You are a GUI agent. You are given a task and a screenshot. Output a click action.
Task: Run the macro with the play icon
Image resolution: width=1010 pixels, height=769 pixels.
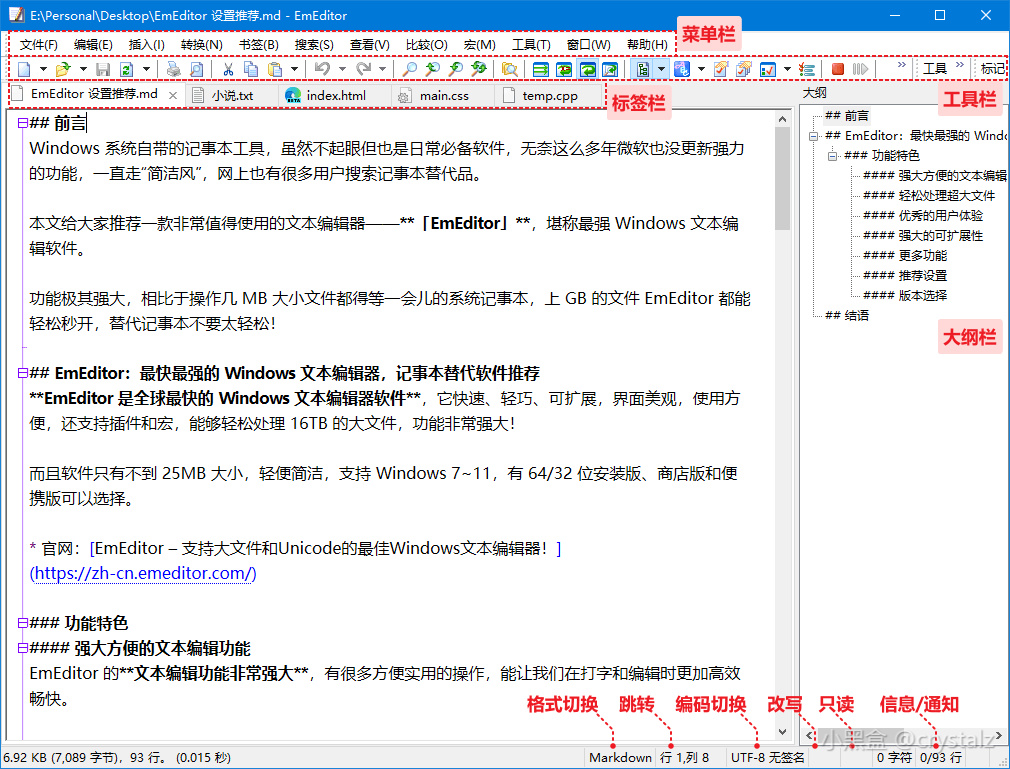[x=862, y=70]
